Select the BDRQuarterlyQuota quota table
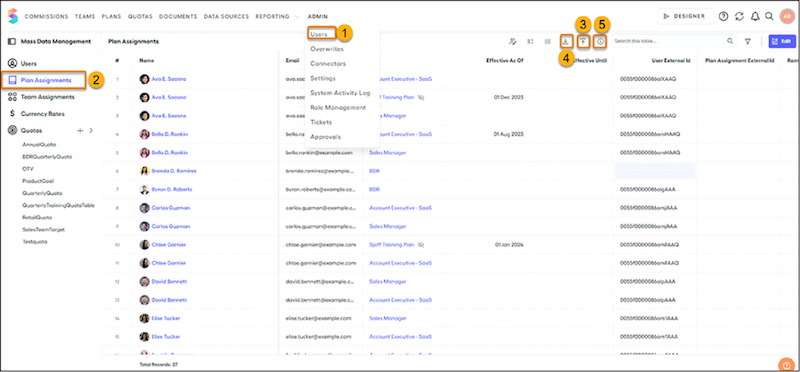800x372 pixels. click(47, 157)
